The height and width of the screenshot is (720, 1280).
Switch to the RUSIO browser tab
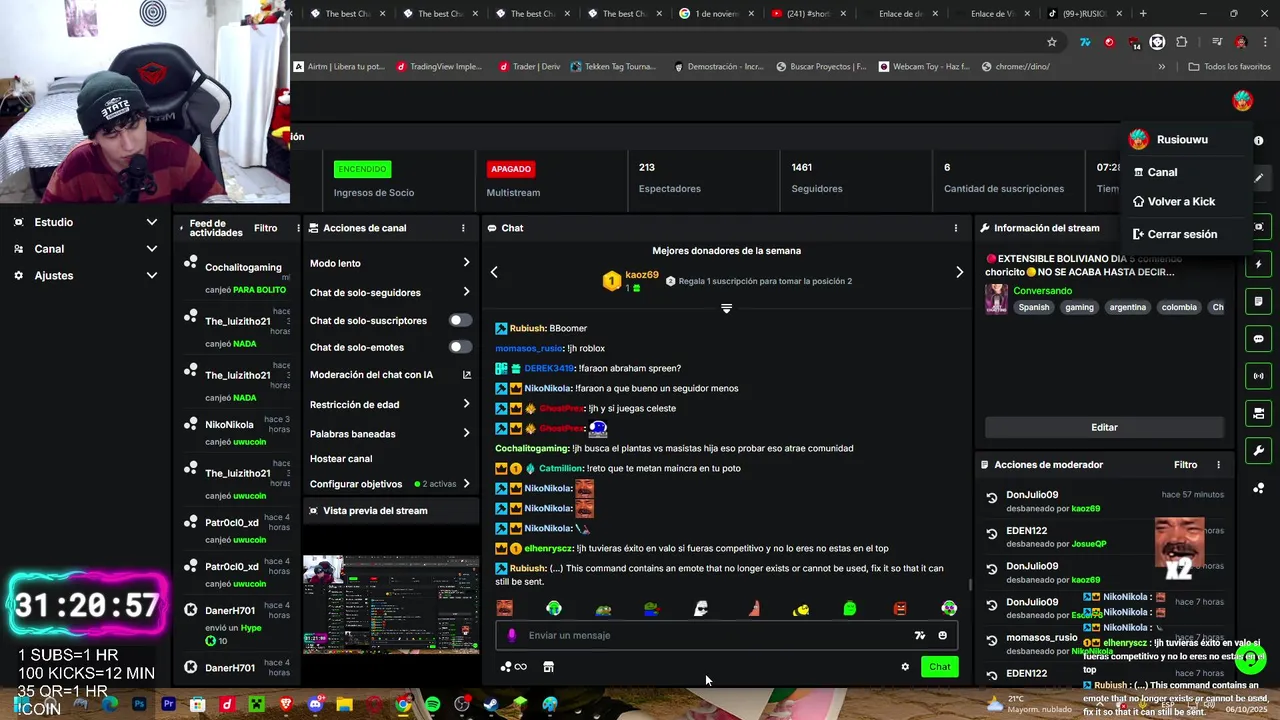[1085, 14]
